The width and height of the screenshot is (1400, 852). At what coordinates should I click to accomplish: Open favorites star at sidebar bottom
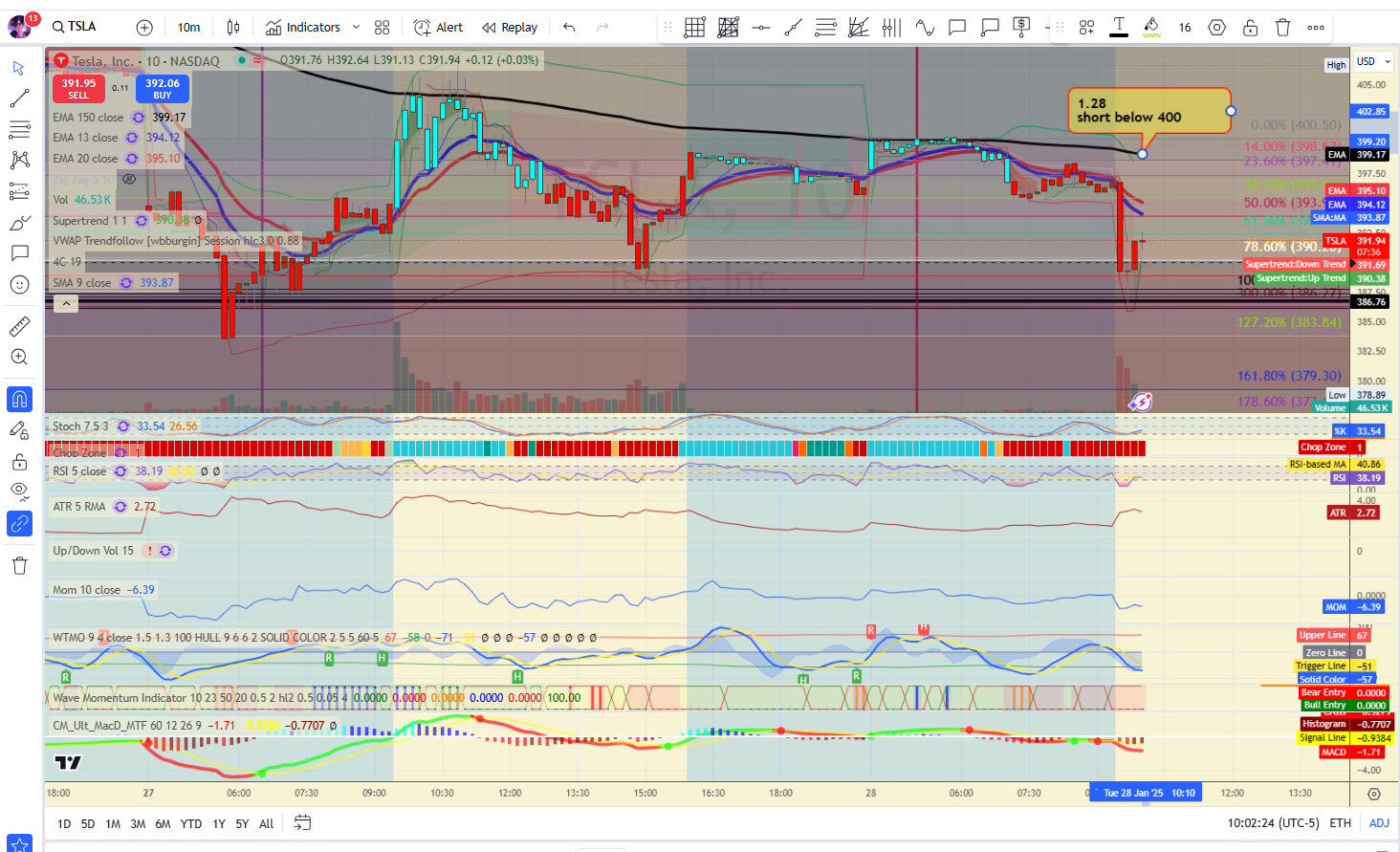[19, 844]
